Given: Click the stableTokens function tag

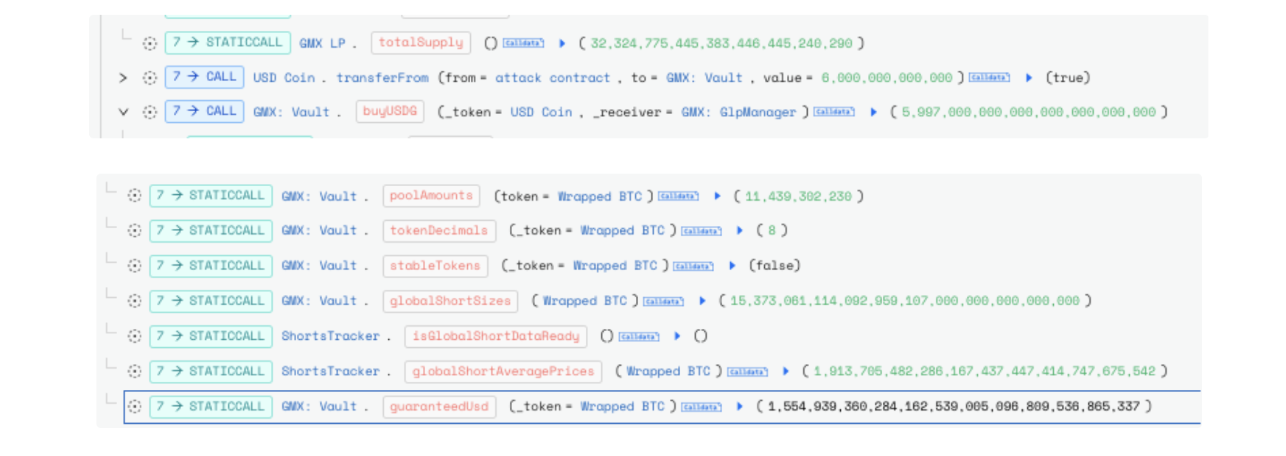Looking at the screenshot, I should coord(436,266).
